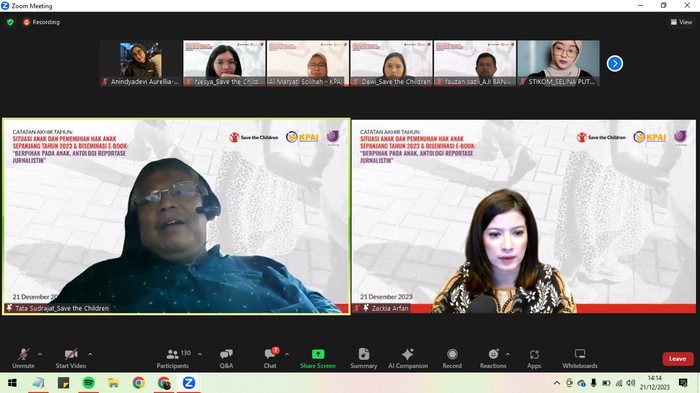Open Reactions menu
Screen dimensions: 700x393
coord(493,359)
